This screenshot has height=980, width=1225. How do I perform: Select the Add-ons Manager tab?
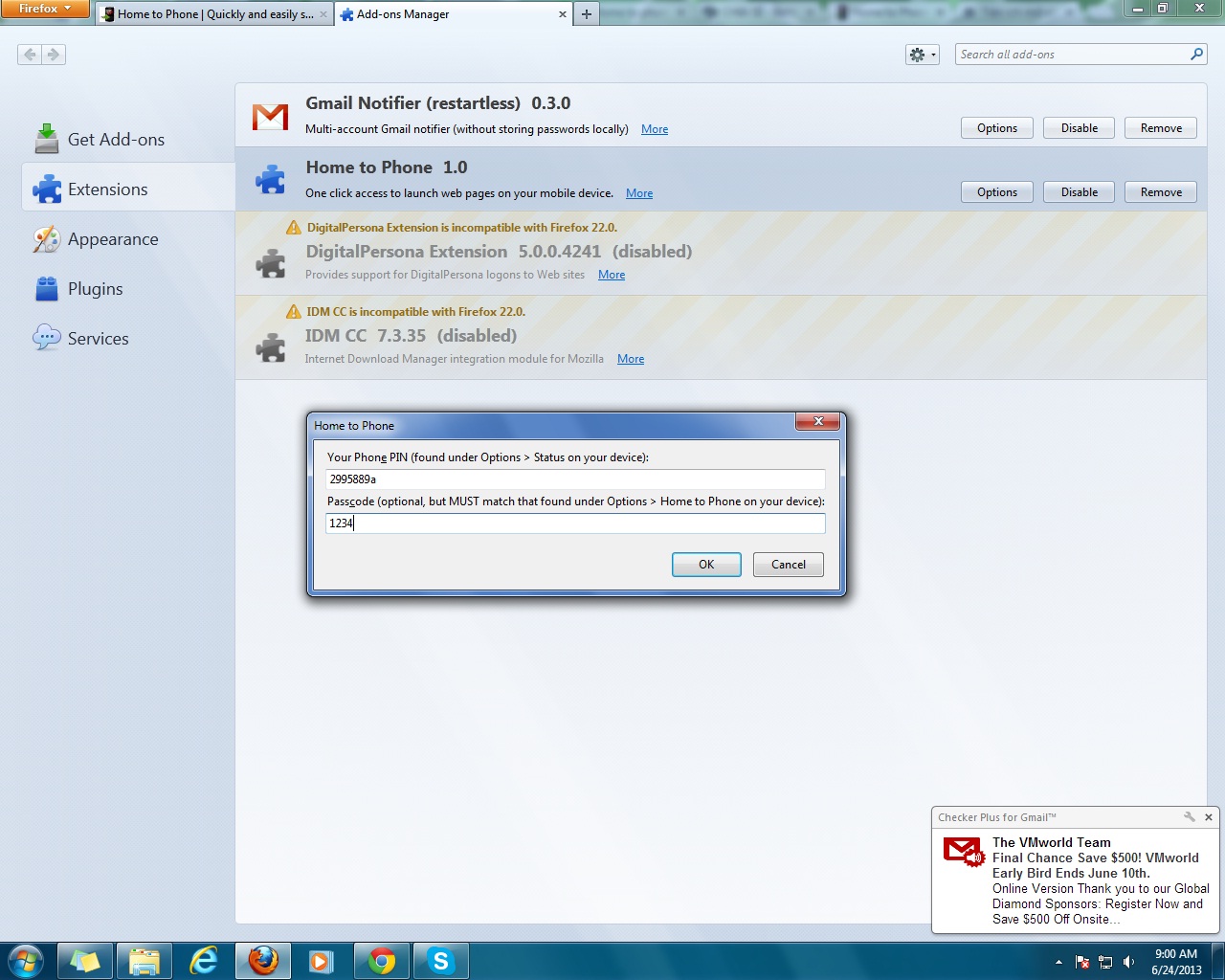tap(453, 14)
